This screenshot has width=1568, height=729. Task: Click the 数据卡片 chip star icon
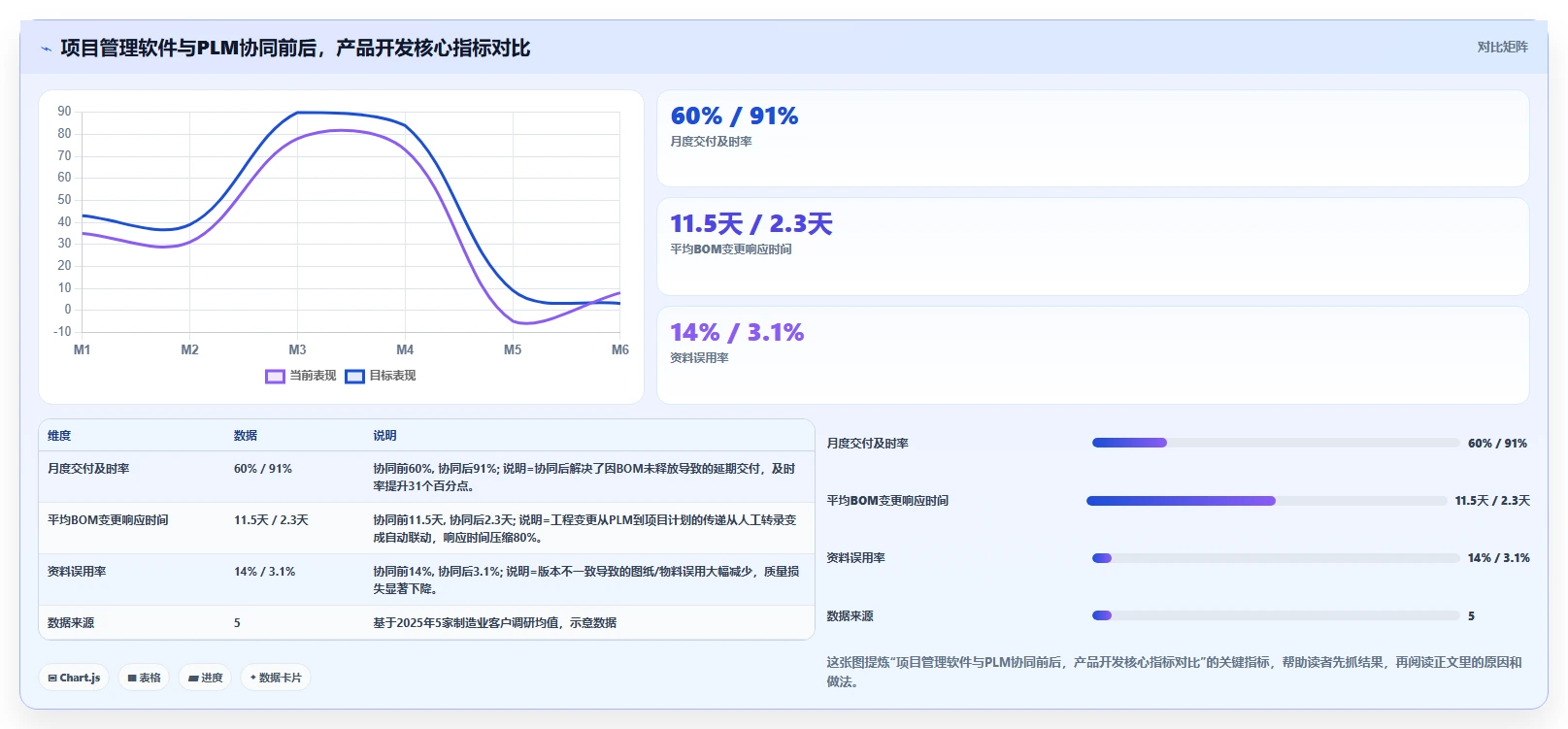tap(253, 678)
